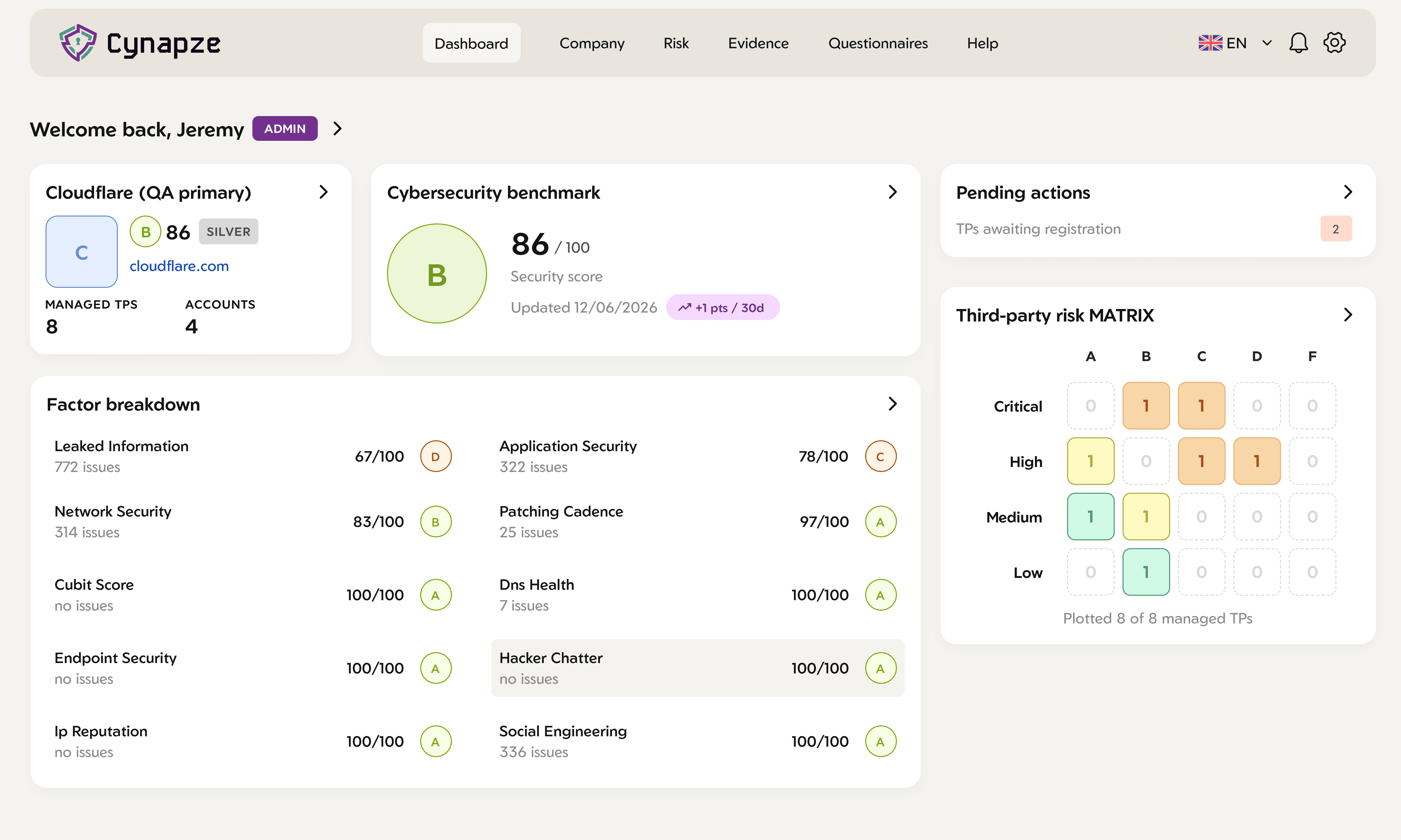The width and height of the screenshot is (1401, 840).
Task: Click the D grade badge for Leaked Information
Action: (x=436, y=456)
